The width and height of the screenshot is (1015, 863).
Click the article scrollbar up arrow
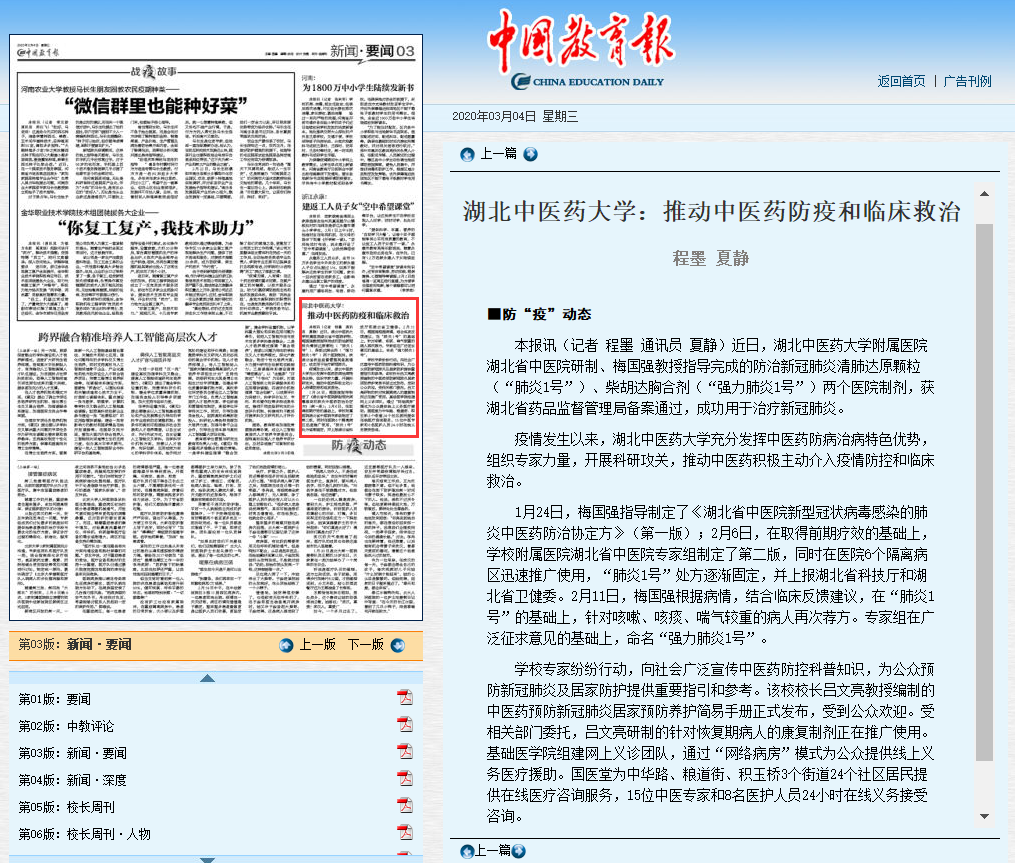[x=984, y=194]
